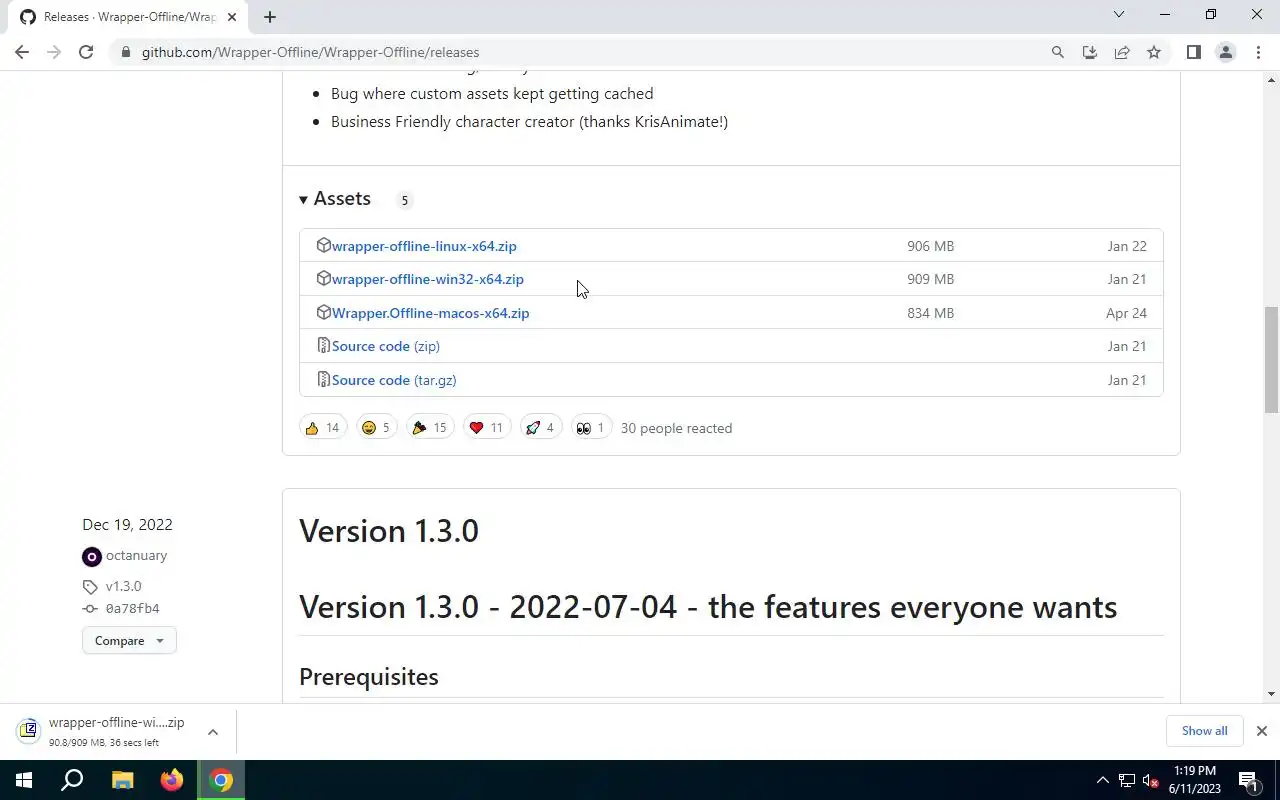
Task: Select the 'Dec 19, 2022' release date
Action: (x=127, y=525)
